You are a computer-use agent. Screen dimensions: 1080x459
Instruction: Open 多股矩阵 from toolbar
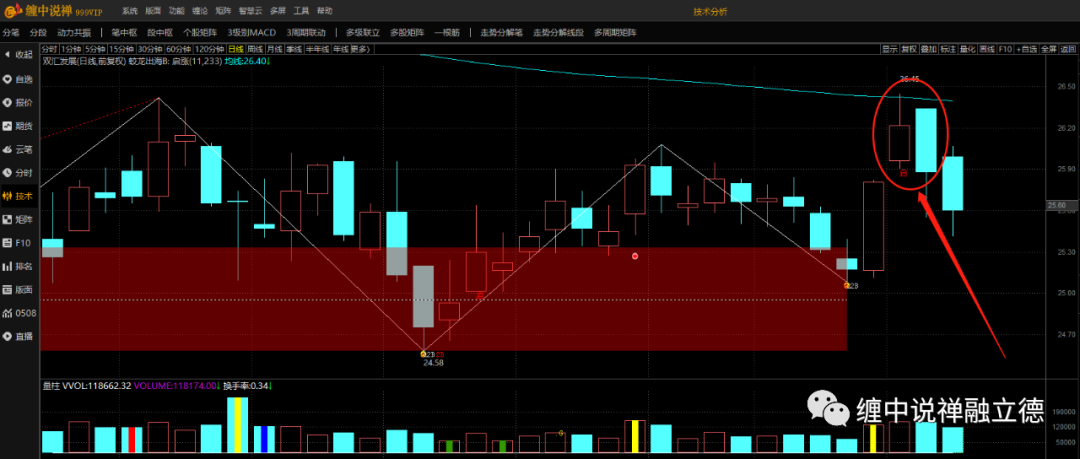point(407,32)
